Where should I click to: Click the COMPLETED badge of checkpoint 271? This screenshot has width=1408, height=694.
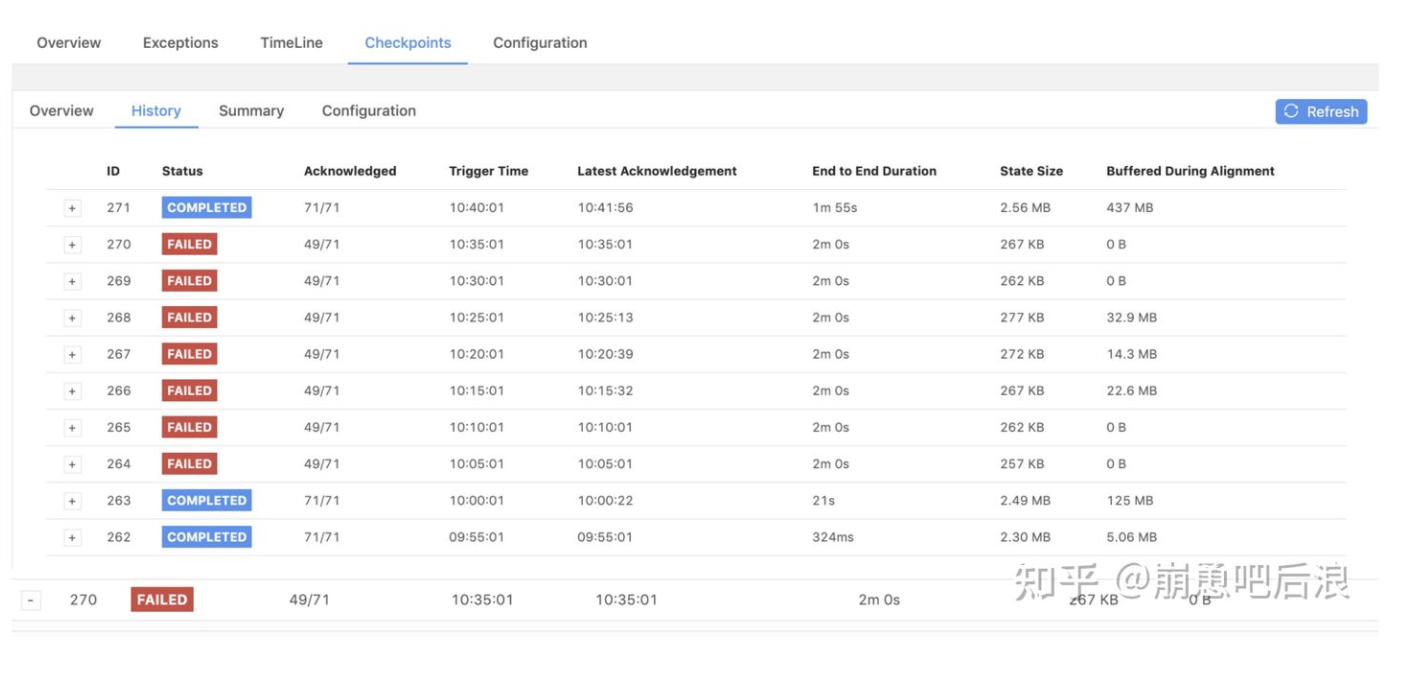(x=206, y=208)
